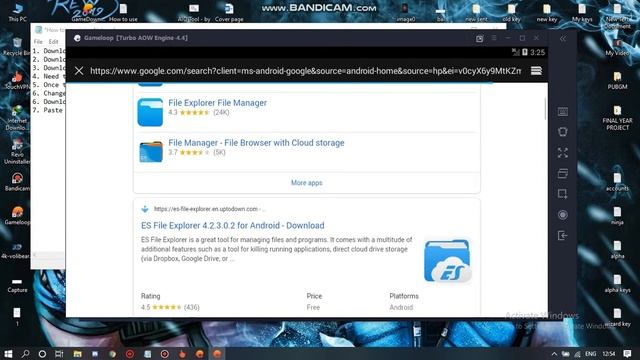
Task: Click the Gameloop screenshot capture icon
Action: click(x=562, y=194)
